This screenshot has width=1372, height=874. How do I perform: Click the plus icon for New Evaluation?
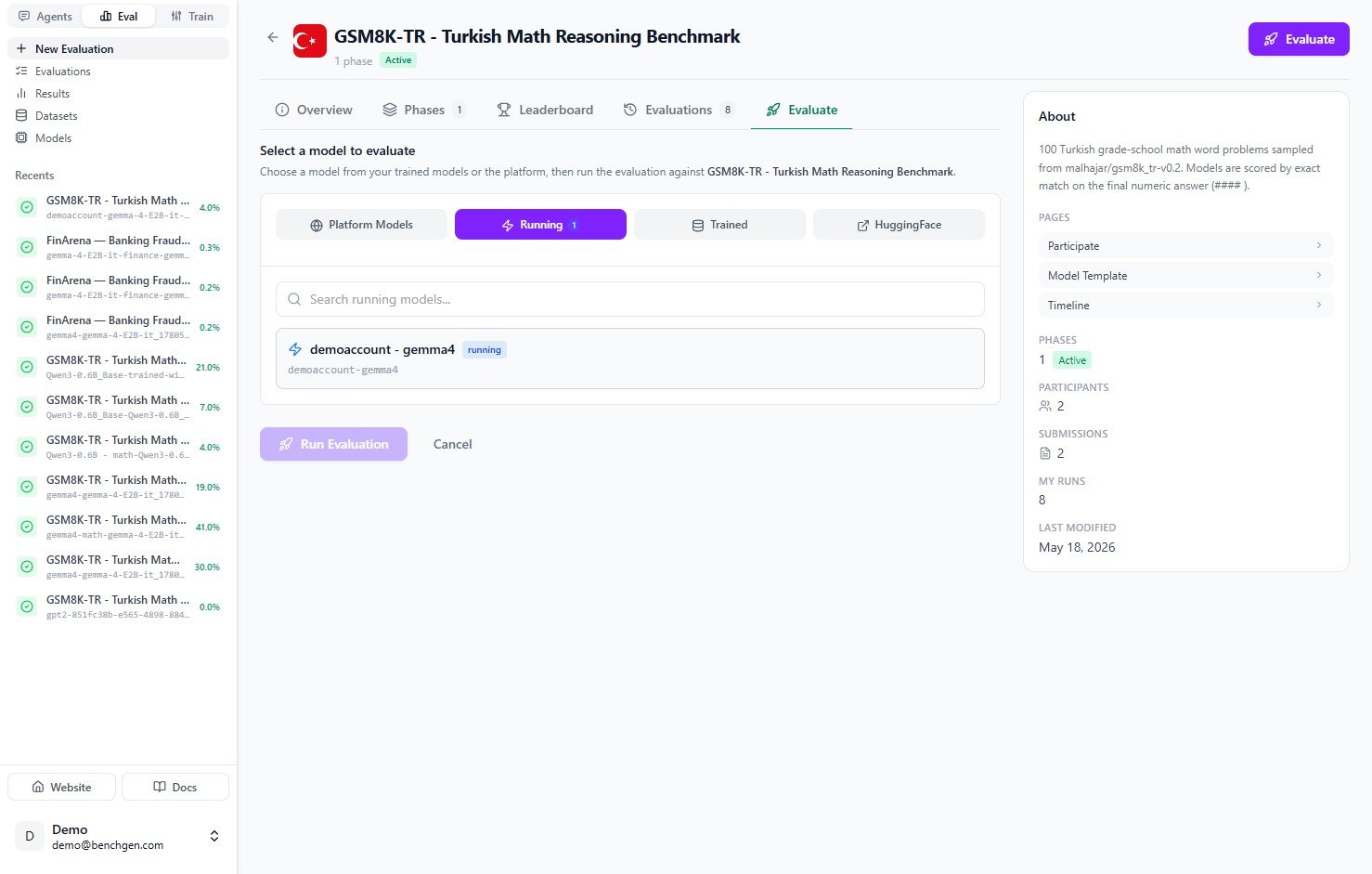click(21, 48)
